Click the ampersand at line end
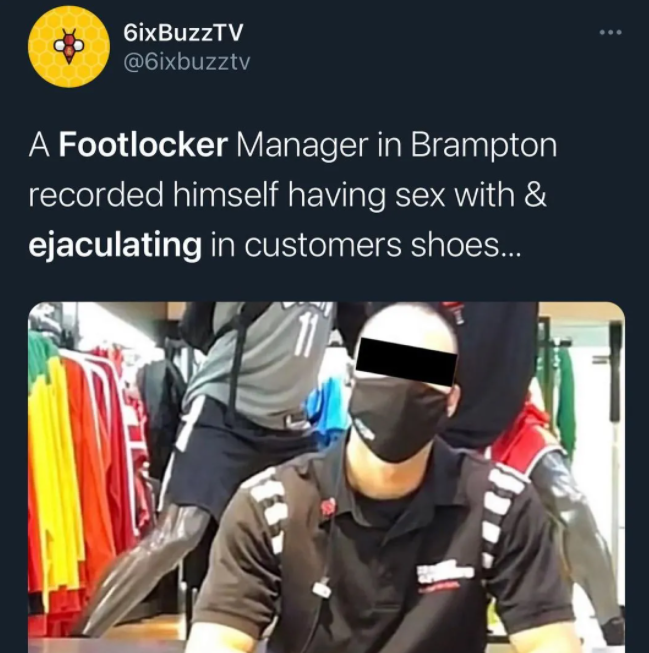The width and height of the screenshot is (649, 653). (x=535, y=195)
